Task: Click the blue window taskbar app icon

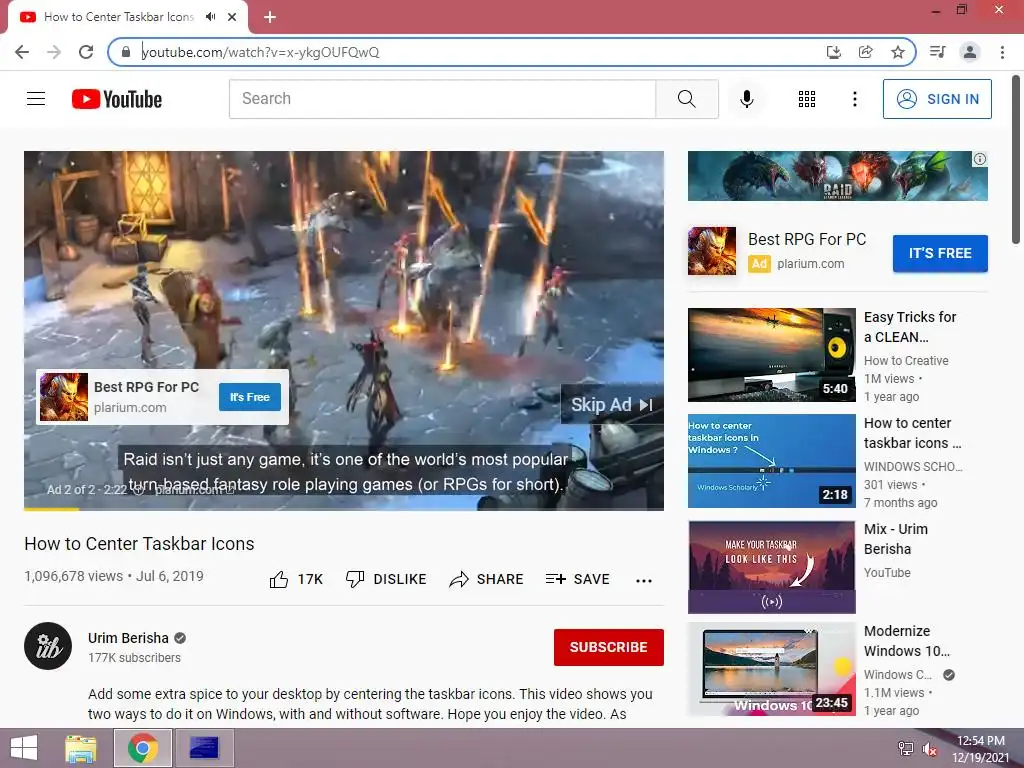Action: point(204,748)
